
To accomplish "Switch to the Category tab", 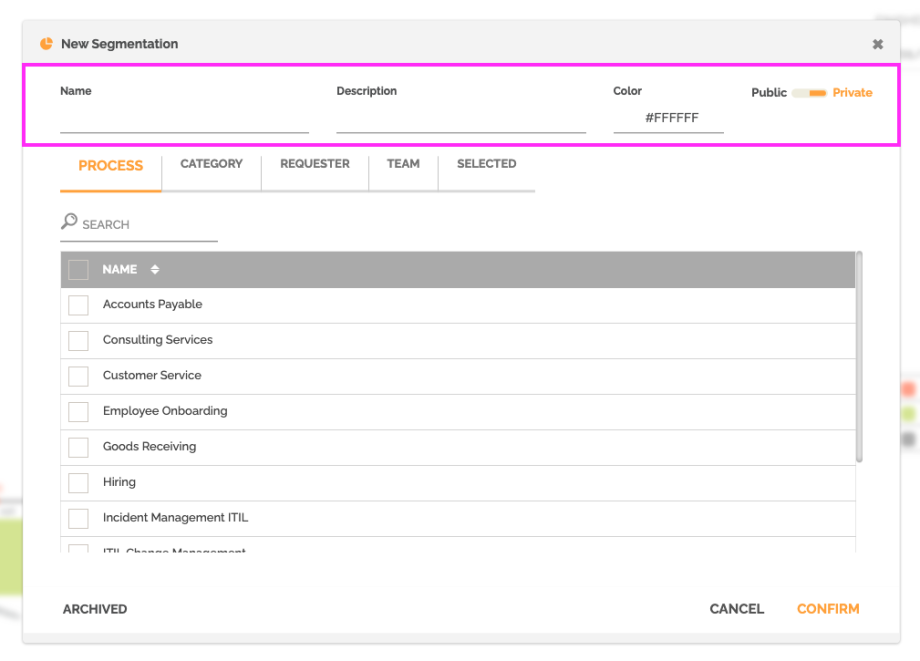I will click(x=211, y=164).
